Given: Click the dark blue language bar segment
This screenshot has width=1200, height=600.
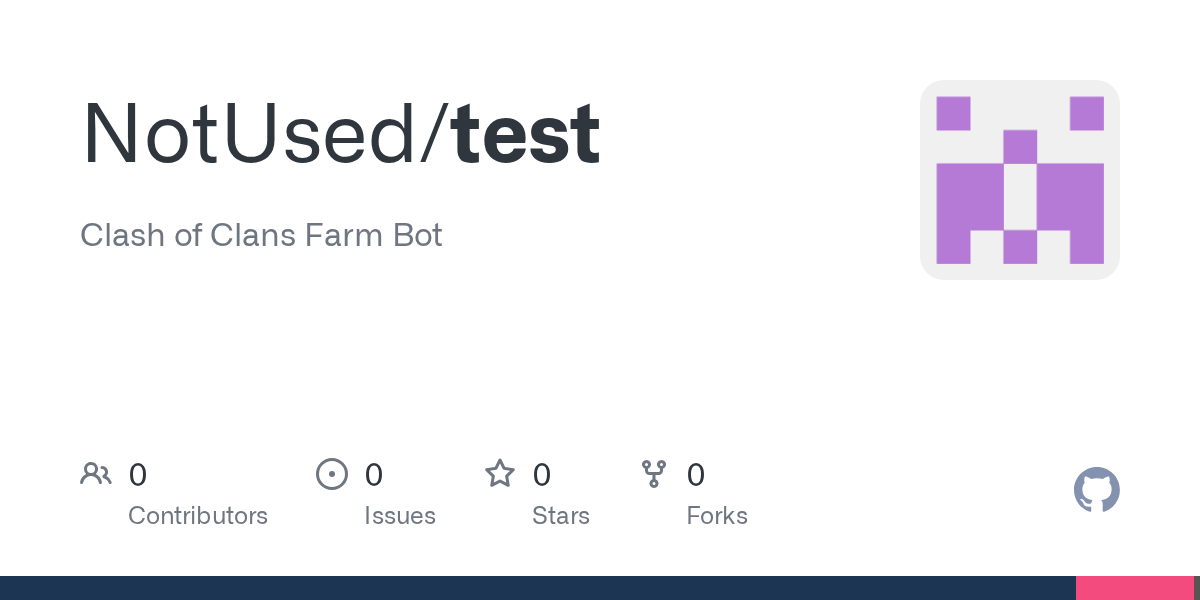Looking at the screenshot, I should [x=538, y=588].
